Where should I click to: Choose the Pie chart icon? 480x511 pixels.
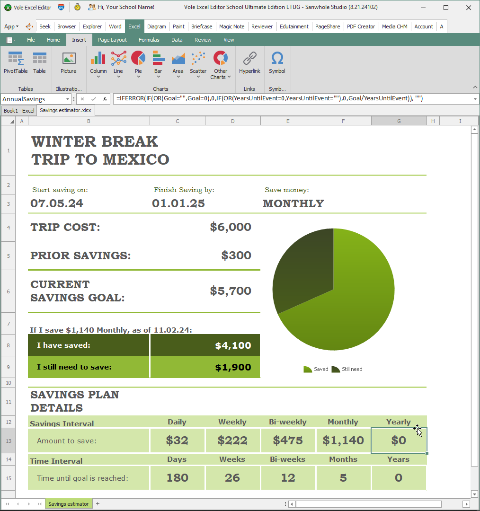[138, 64]
